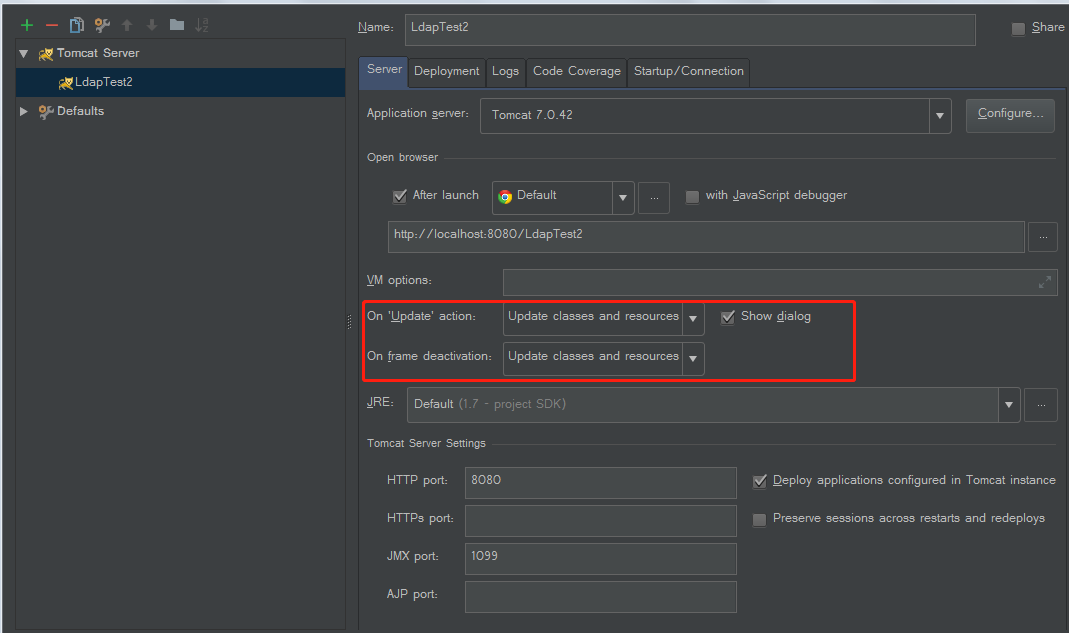Viewport: 1069px width, 633px height.
Task: Click the panel splitter handle between tree and settings
Action: pyautogui.click(x=350, y=322)
